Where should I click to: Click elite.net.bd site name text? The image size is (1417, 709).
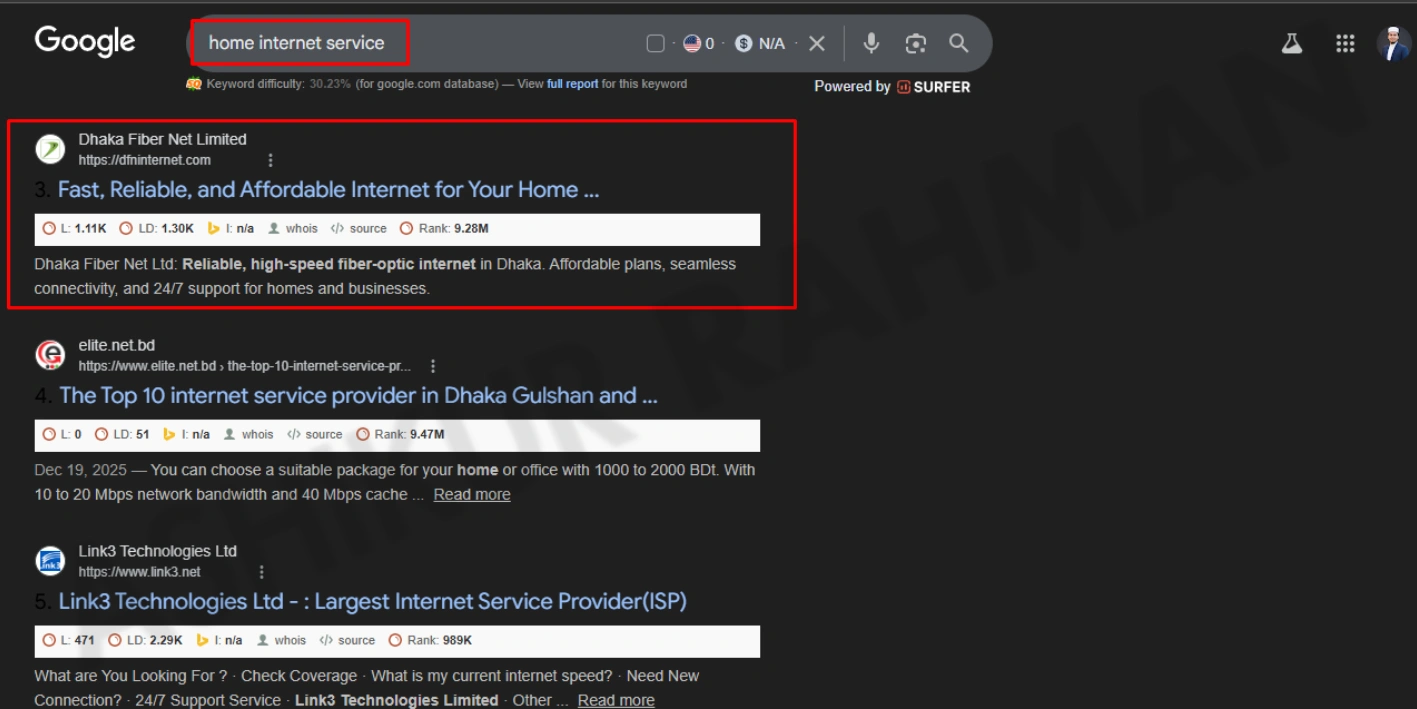[x=117, y=345]
